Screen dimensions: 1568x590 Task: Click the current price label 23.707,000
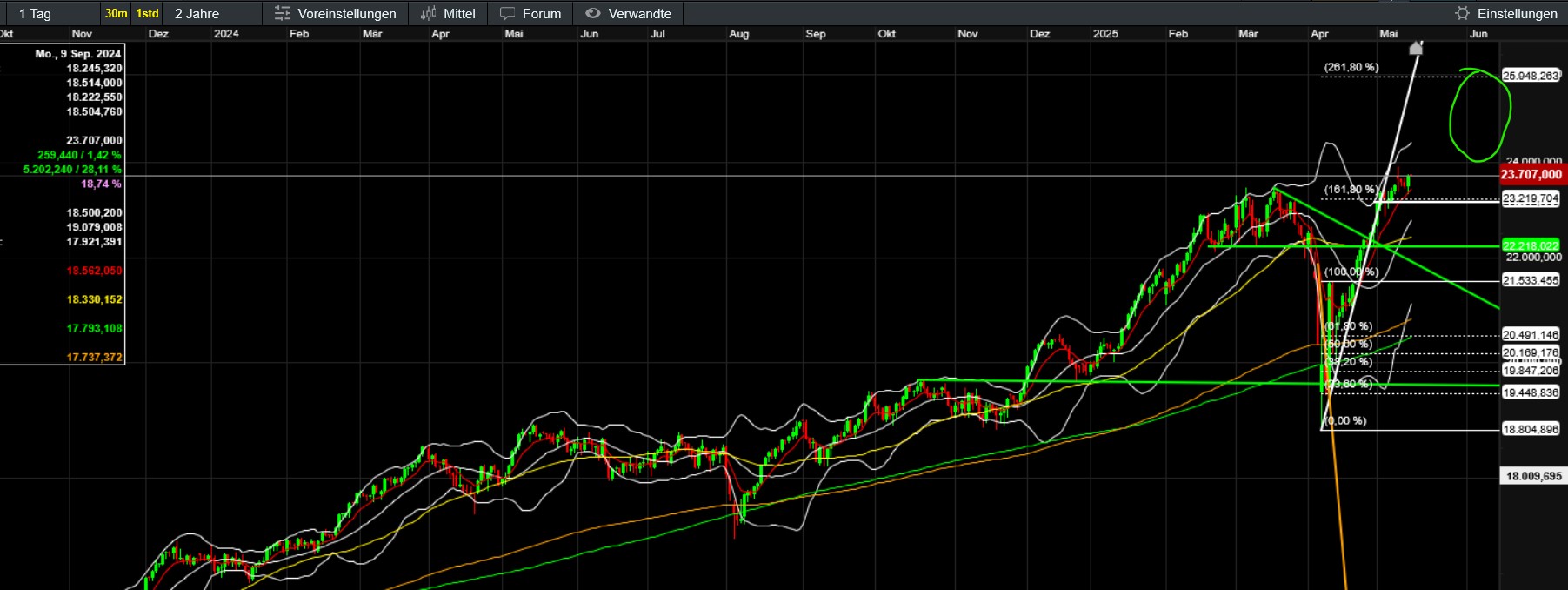pyautogui.click(x=1531, y=175)
